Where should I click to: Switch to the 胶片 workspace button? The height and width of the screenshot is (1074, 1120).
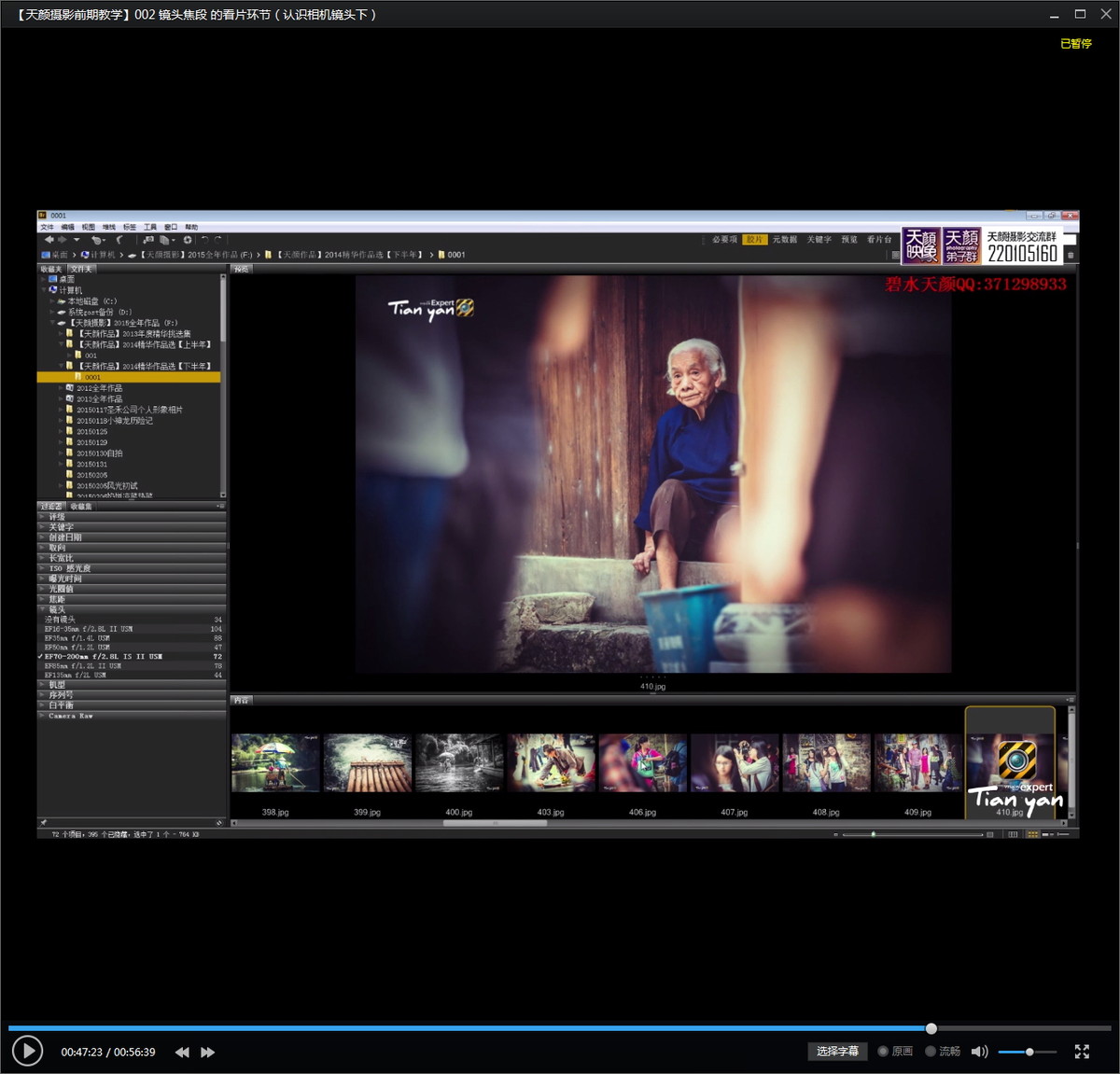pyautogui.click(x=754, y=240)
